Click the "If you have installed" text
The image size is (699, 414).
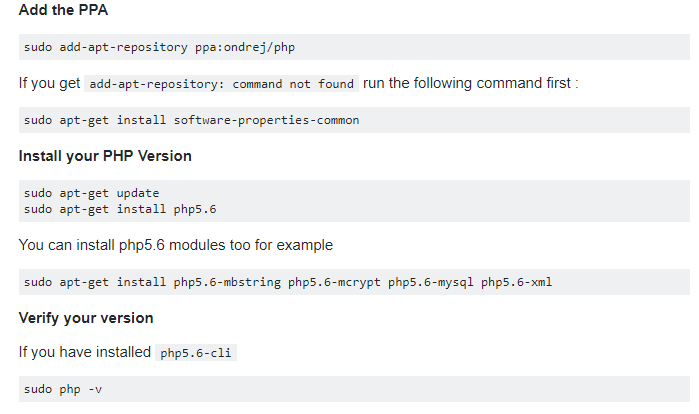[83, 352]
